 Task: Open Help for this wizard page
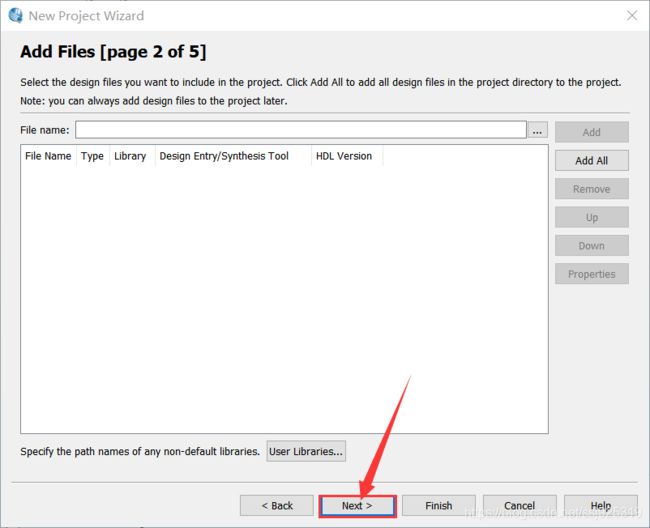click(x=601, y=506)
